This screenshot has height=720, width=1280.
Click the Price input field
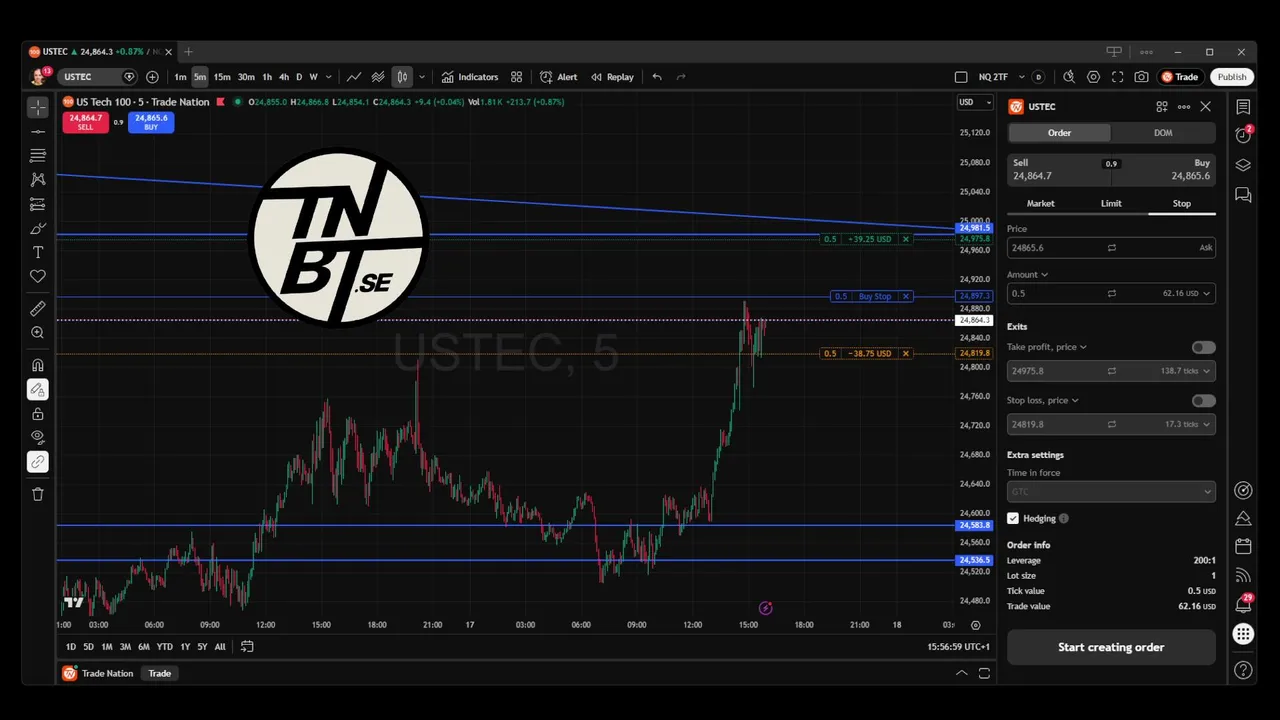click(1111, 247)
